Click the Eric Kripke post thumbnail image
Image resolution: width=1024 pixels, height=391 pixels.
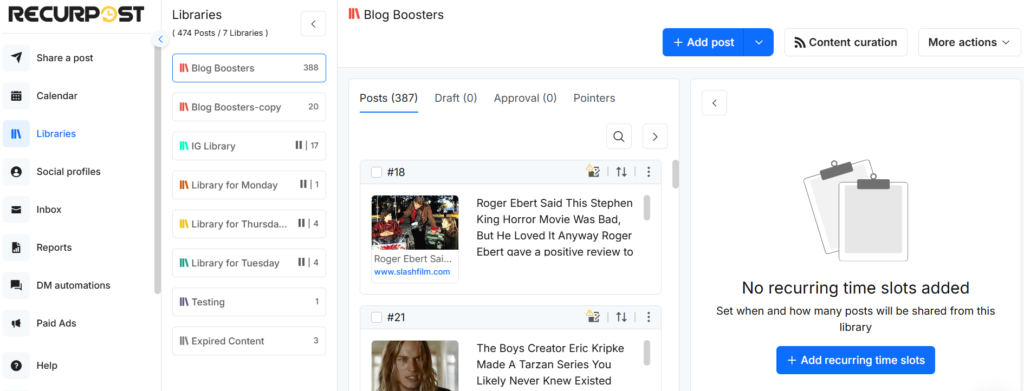[x=415, y=366]
